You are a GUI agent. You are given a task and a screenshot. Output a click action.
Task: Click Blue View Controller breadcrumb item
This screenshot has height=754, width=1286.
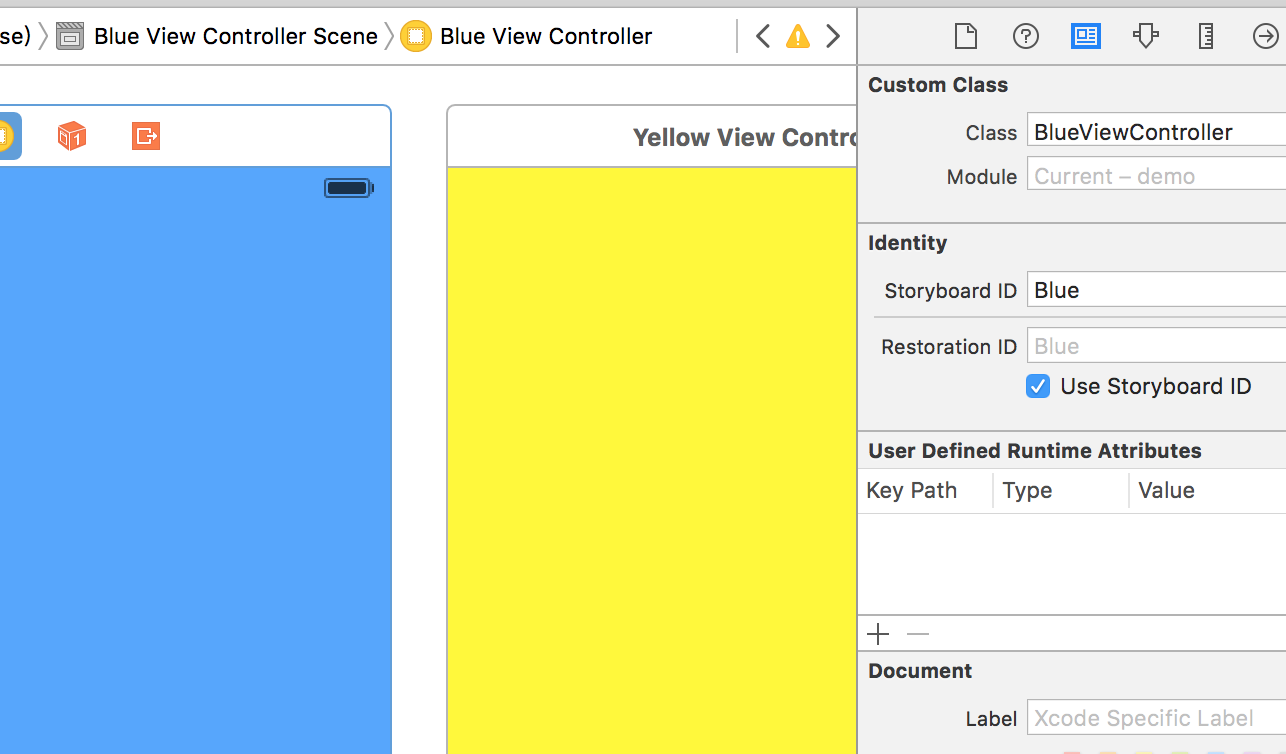(546, 37)
